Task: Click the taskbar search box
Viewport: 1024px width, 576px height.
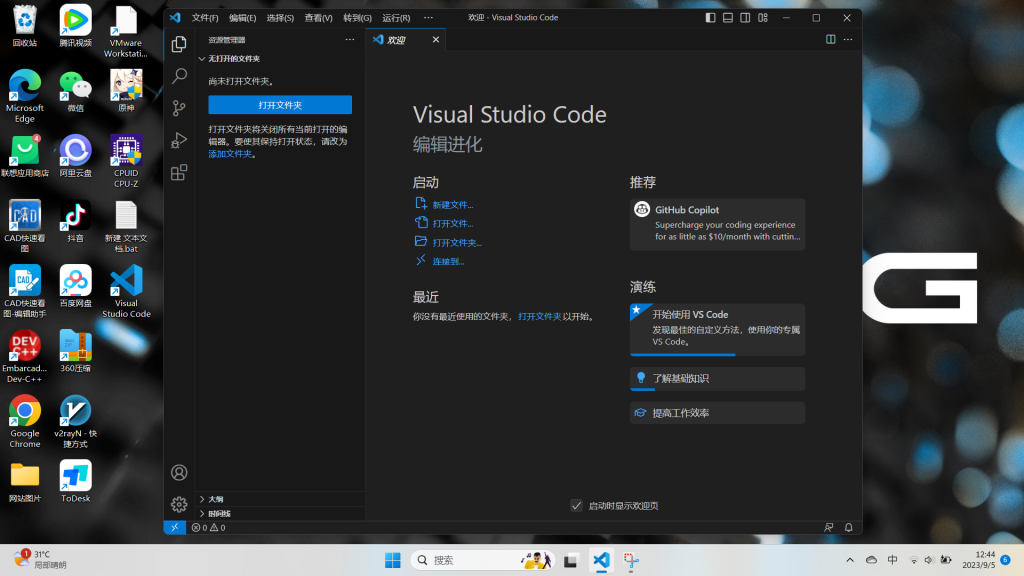Action: [482, 560]
